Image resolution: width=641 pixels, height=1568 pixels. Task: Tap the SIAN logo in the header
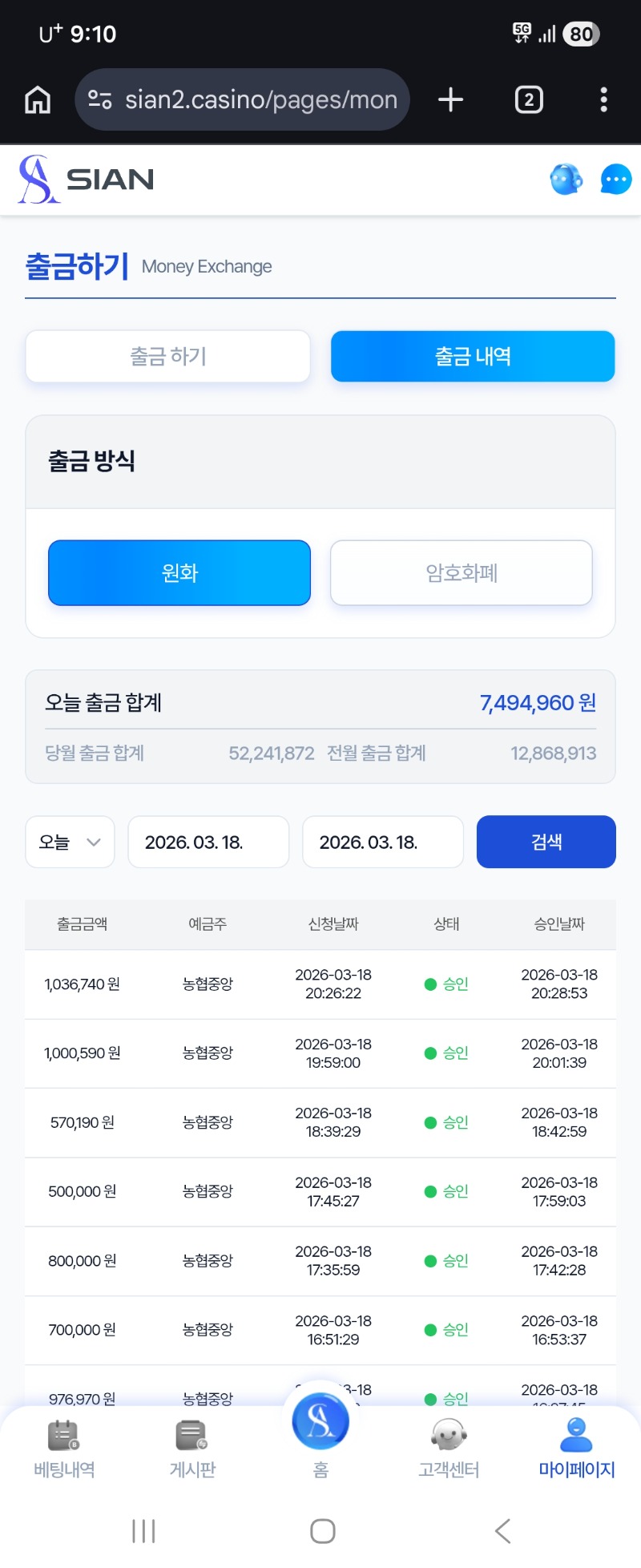(87, 180)
